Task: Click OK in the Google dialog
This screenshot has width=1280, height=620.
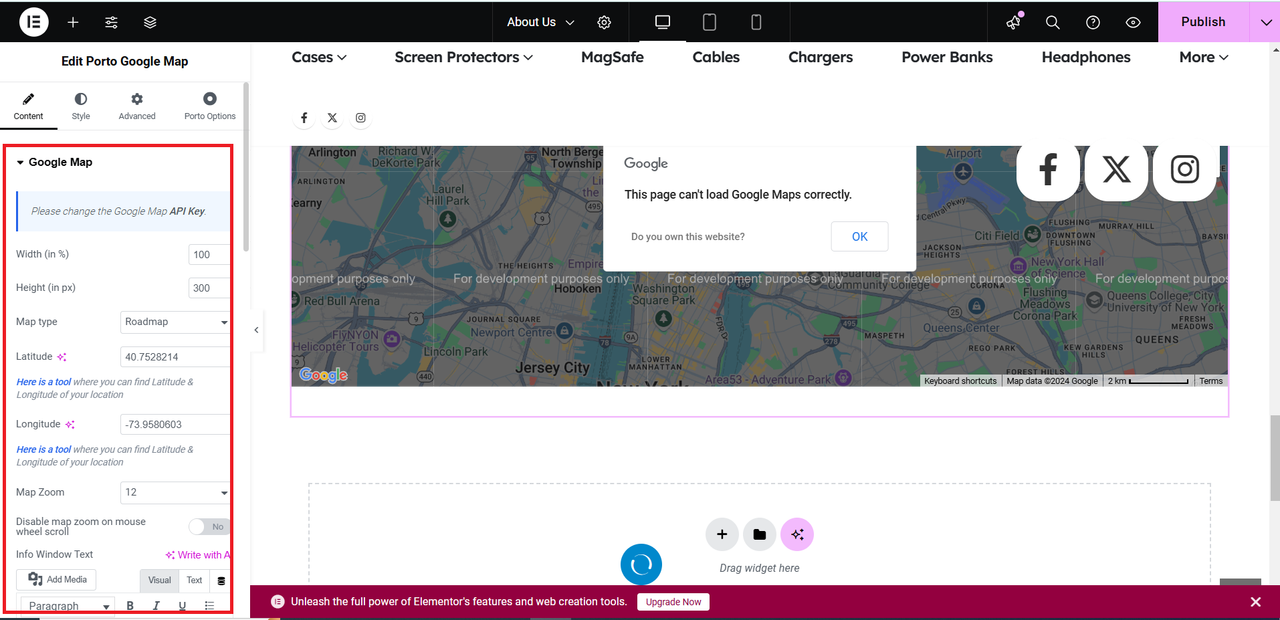Action: [x=859, y=237]
